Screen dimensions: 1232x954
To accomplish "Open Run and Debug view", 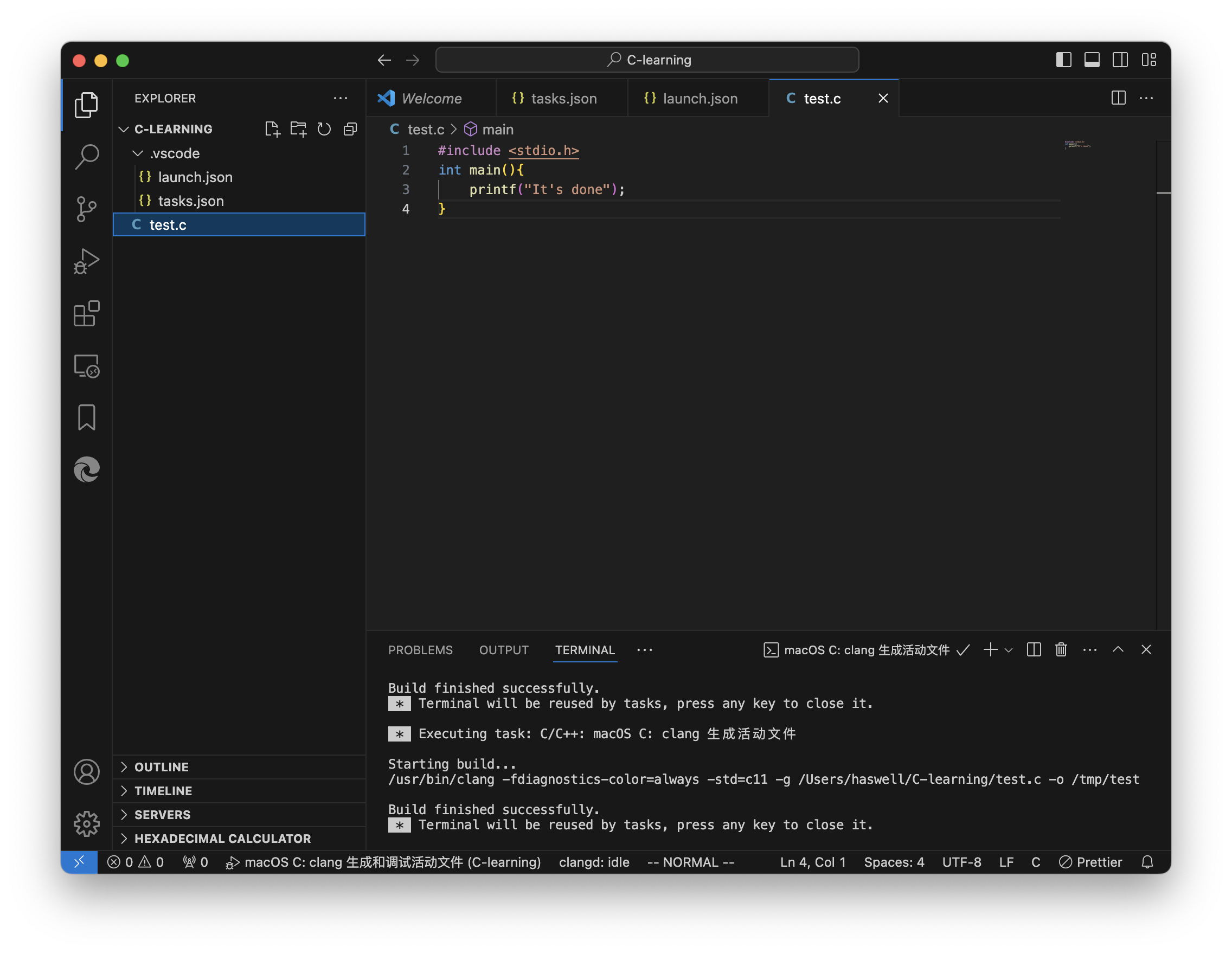I will pyautogui.click(x=86, y=262).
